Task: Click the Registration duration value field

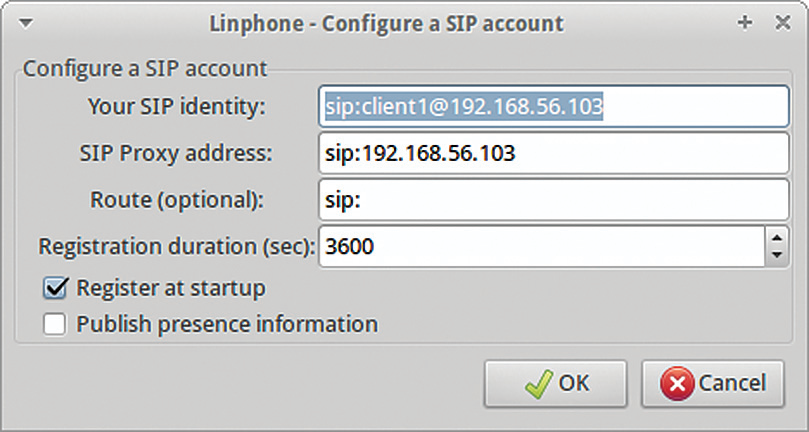Action: (x=542, y=247)
